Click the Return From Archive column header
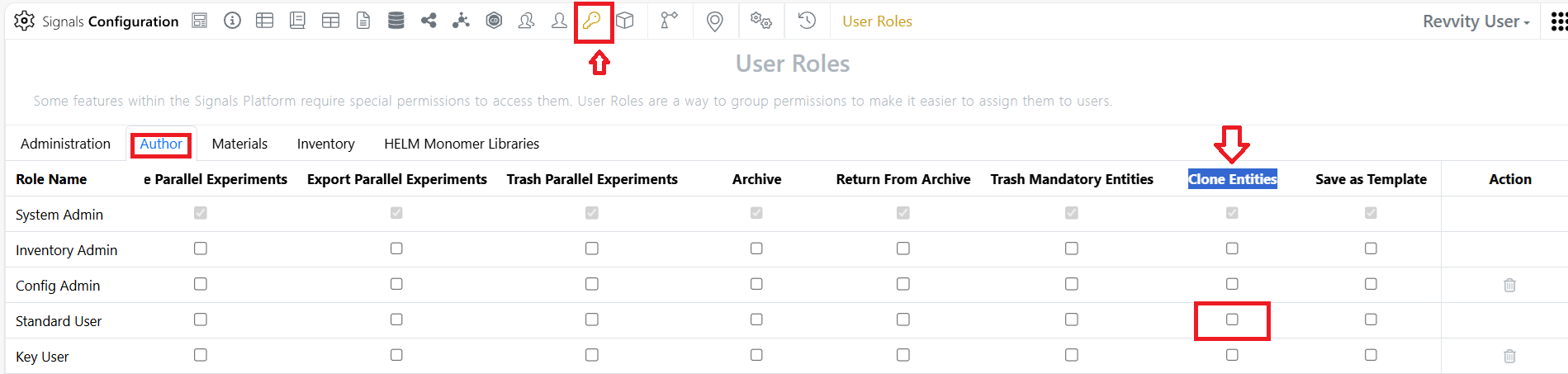Screen dimensions: 1568x374 [903, 179]
